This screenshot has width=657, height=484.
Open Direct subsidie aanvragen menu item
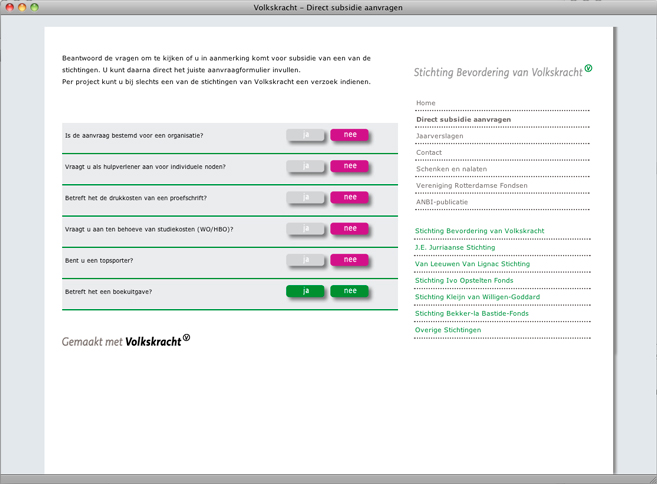tap(463, 119)
